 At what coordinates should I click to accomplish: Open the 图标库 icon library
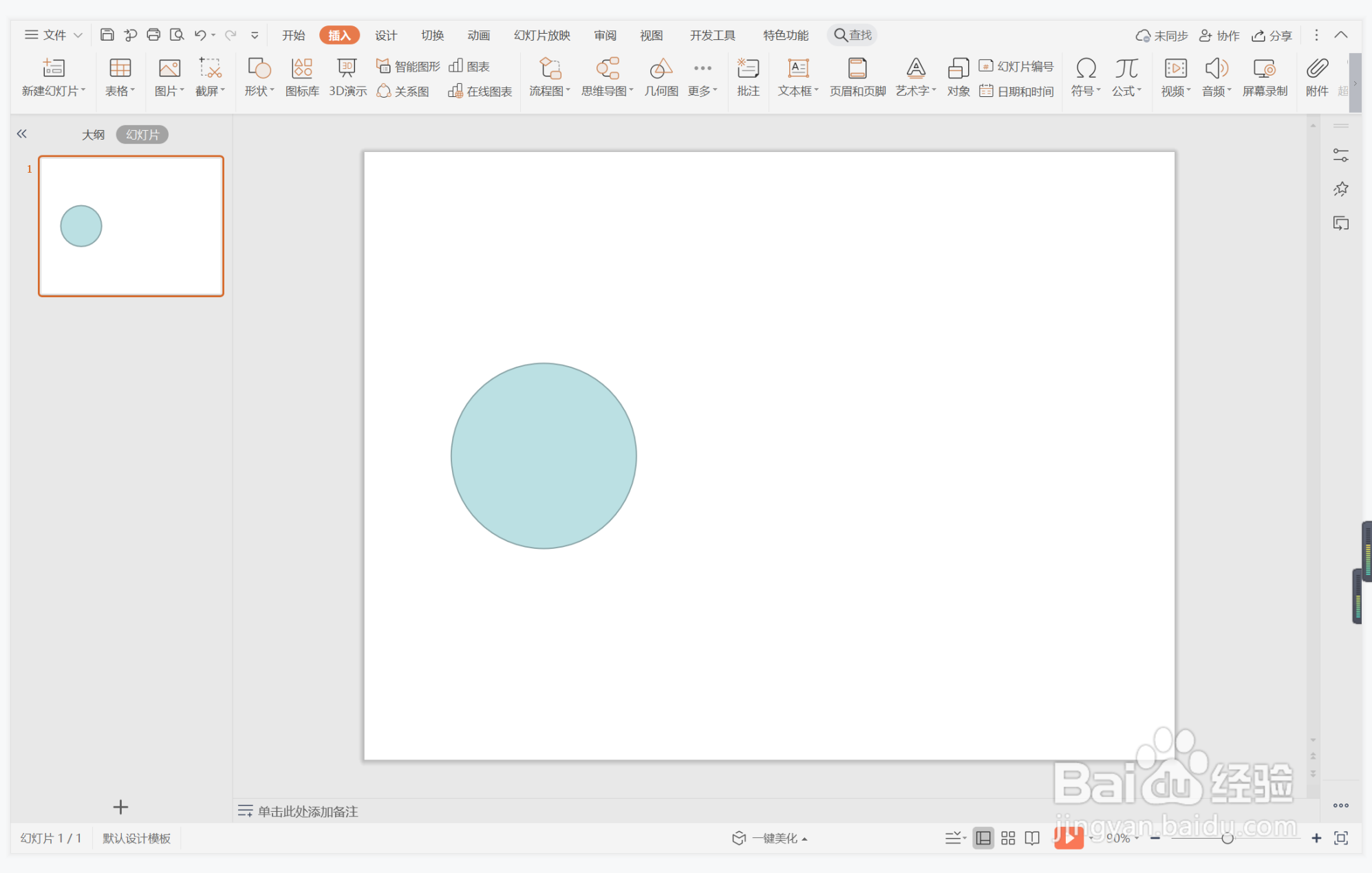[301, 76]
